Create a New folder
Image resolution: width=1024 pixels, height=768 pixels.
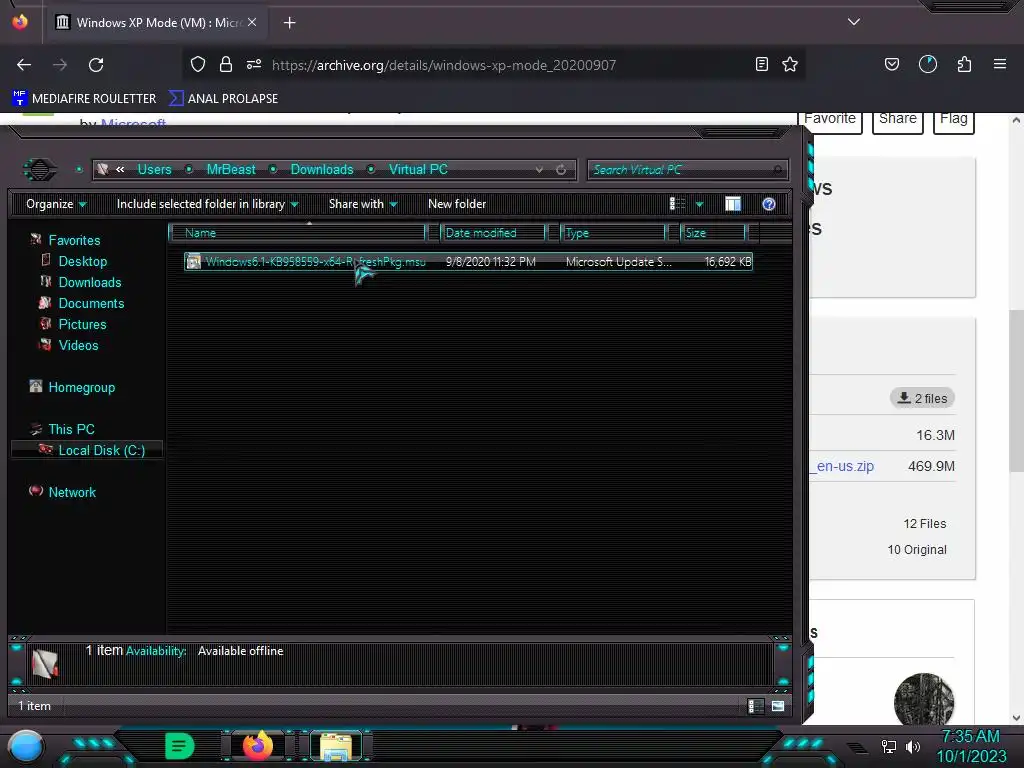457,204
